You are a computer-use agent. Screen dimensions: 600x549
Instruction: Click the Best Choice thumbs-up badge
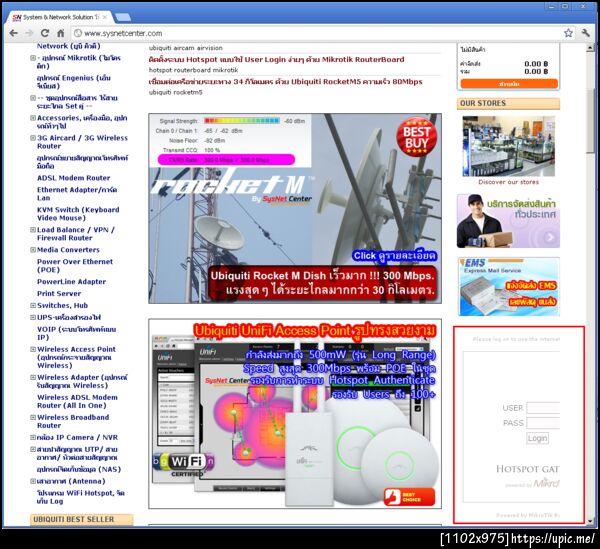pos(409,497)
